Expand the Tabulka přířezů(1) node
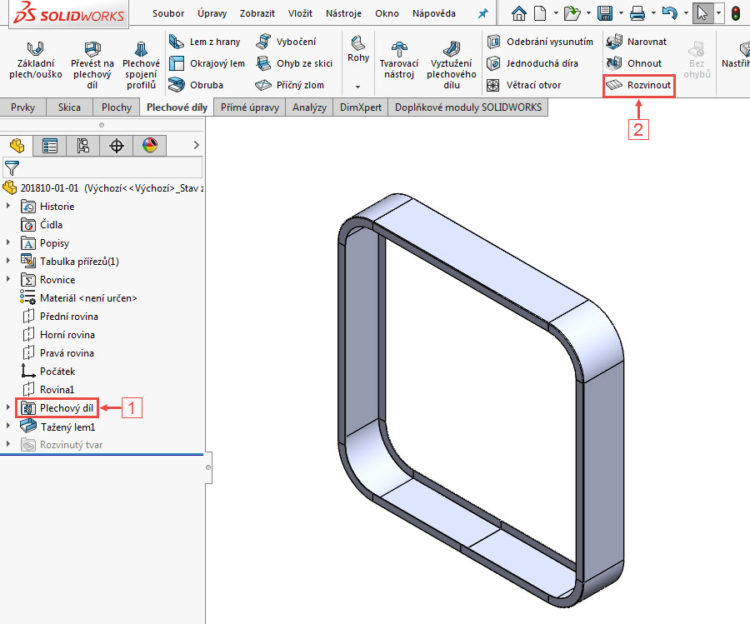750x624 pixels. tap(8, 261)
